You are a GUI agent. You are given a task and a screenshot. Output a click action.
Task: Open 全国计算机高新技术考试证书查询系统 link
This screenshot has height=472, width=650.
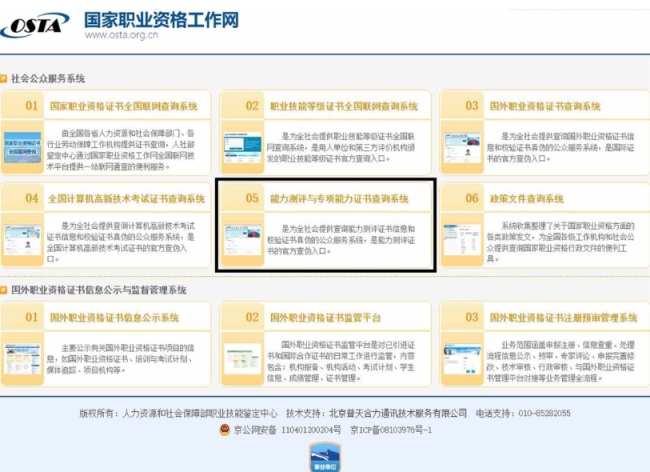coord(127,199)
